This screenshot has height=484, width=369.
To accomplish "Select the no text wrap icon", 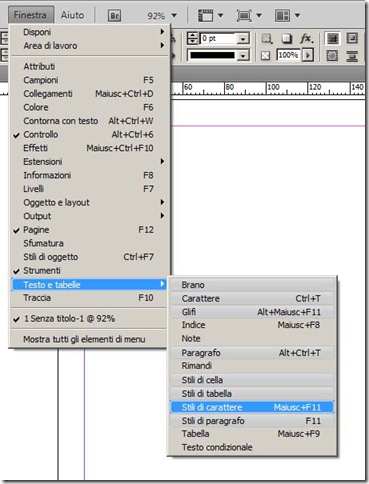I will (332, 39).
